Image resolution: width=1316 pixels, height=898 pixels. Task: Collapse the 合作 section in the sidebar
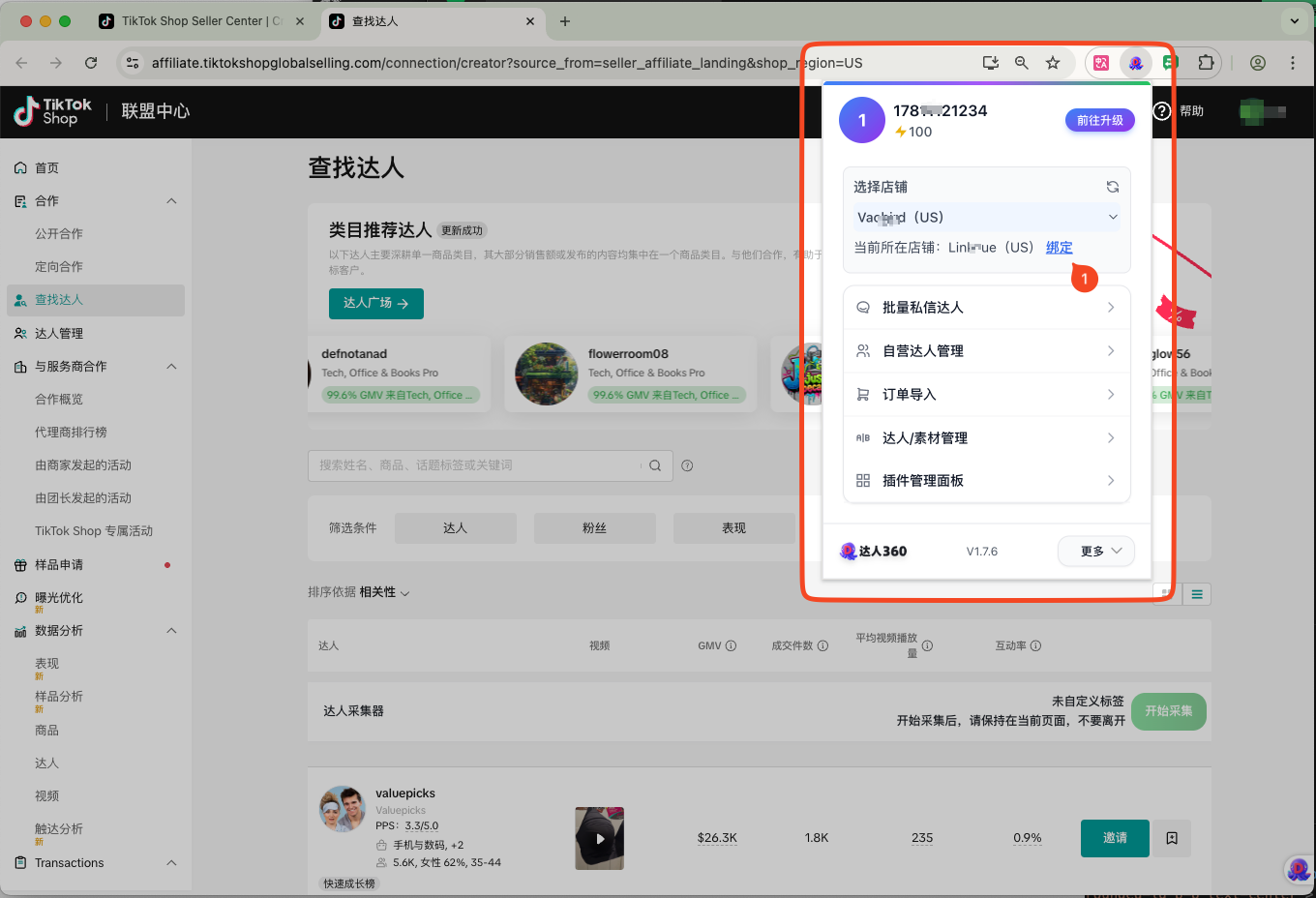[171, 200]
